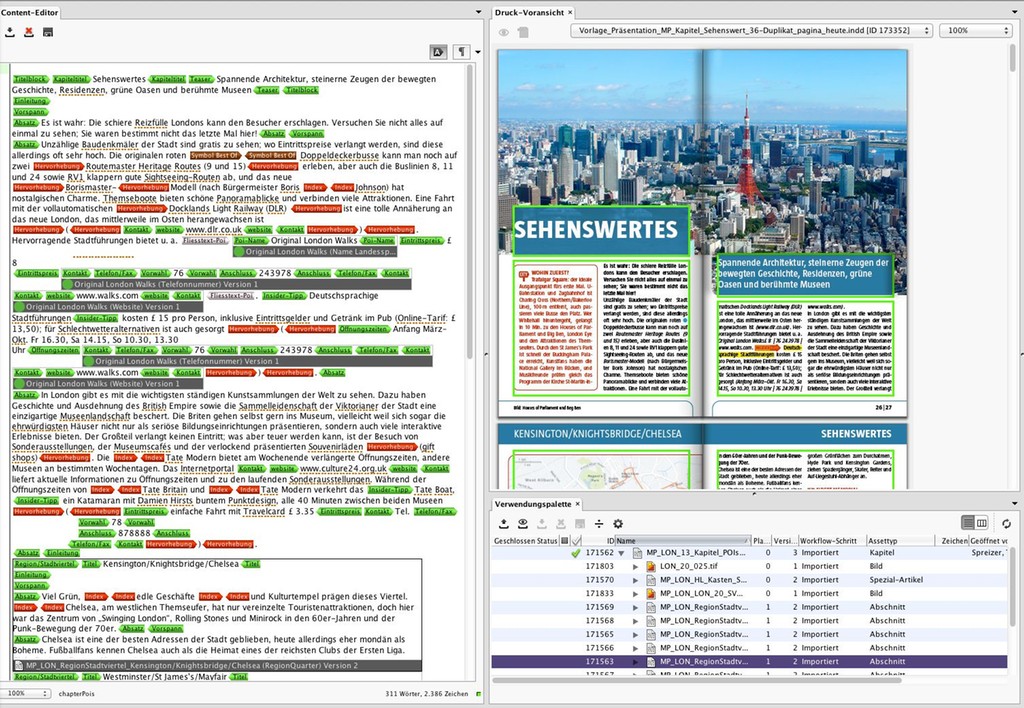Open the 100% preview zoom dropdown
The image size is (1024, 708).
(x=978, y=31)
